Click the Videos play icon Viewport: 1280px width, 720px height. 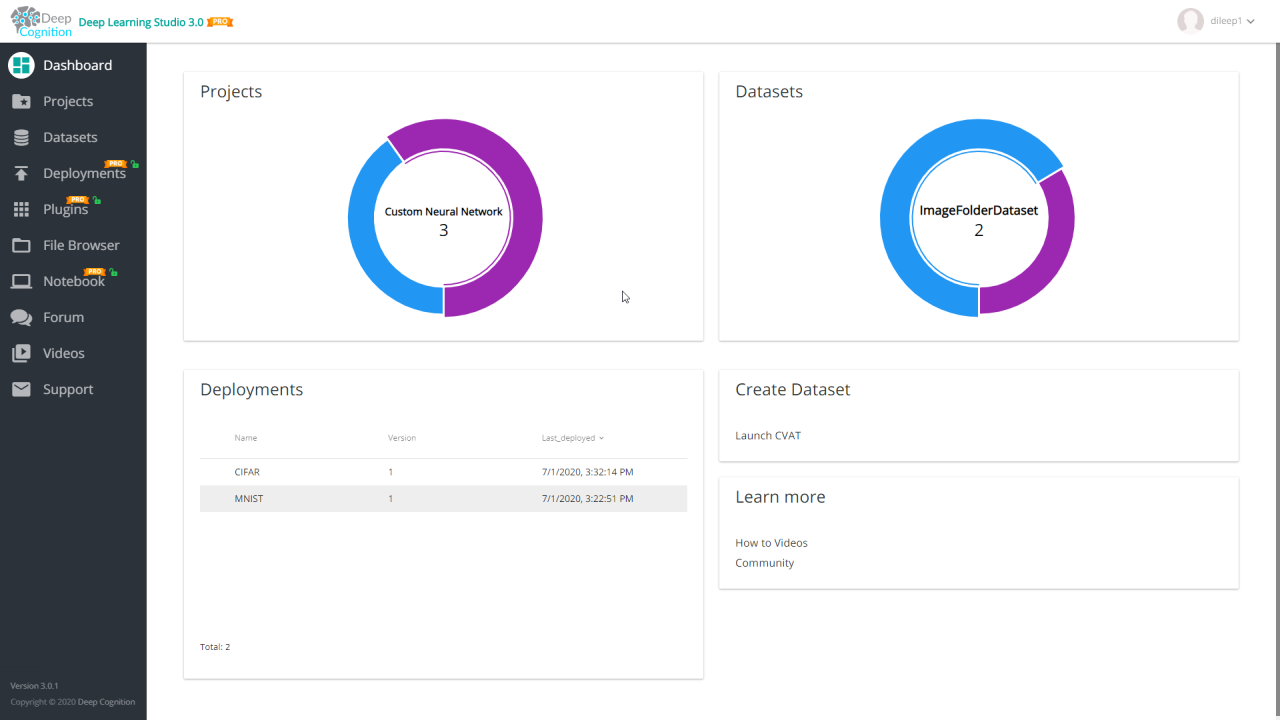(21, 353)
